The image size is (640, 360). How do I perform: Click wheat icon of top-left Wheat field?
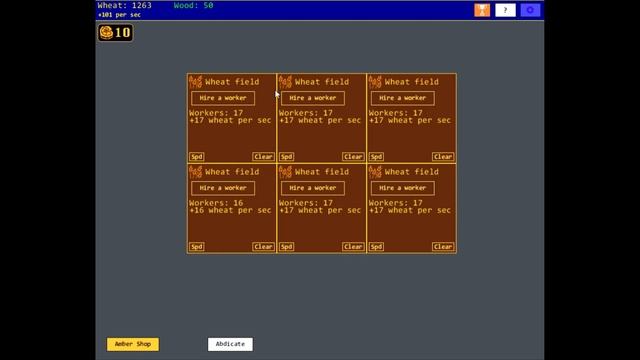pos(196,82)
